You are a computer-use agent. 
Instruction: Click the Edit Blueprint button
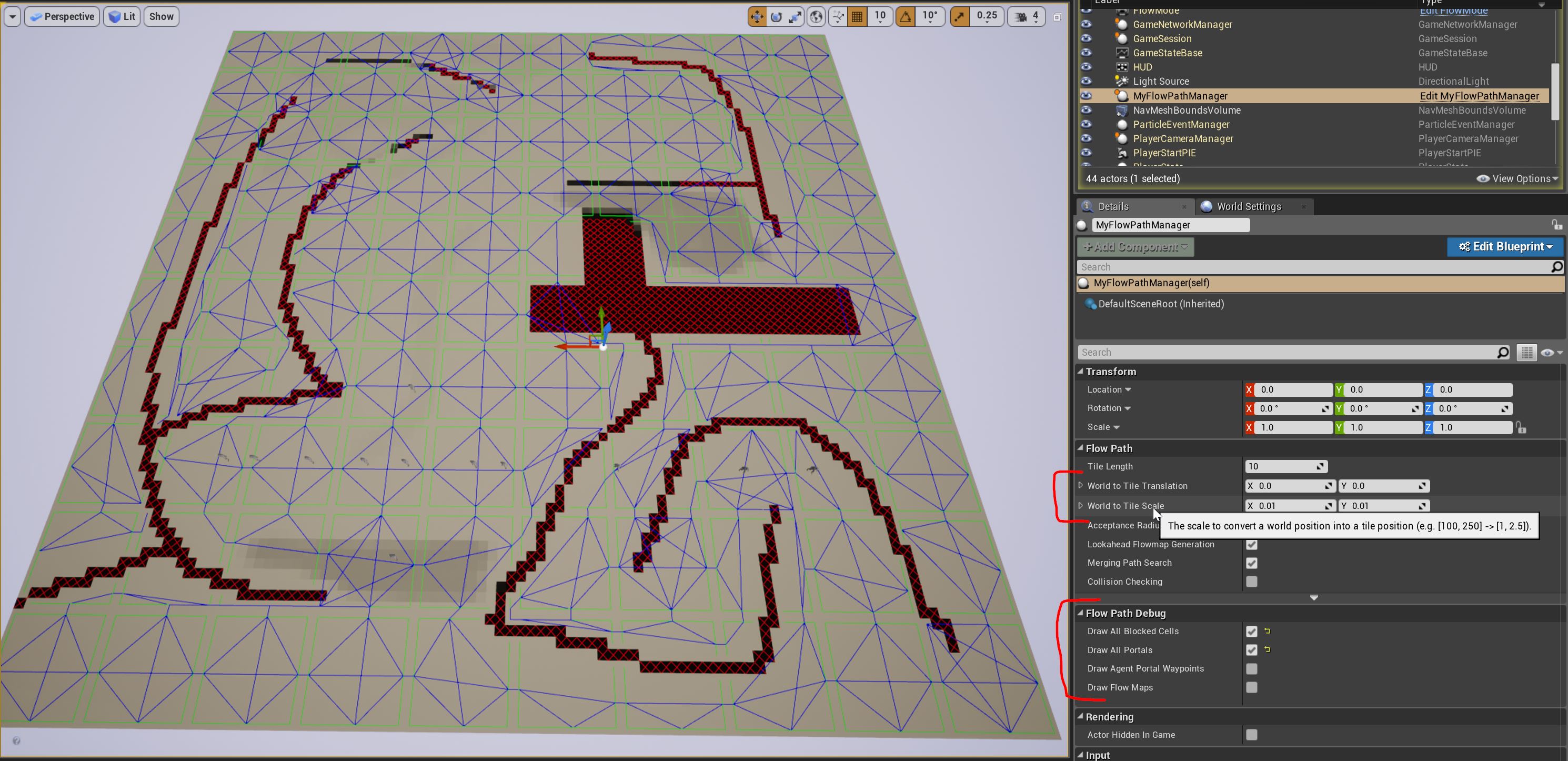[1503, 247]
